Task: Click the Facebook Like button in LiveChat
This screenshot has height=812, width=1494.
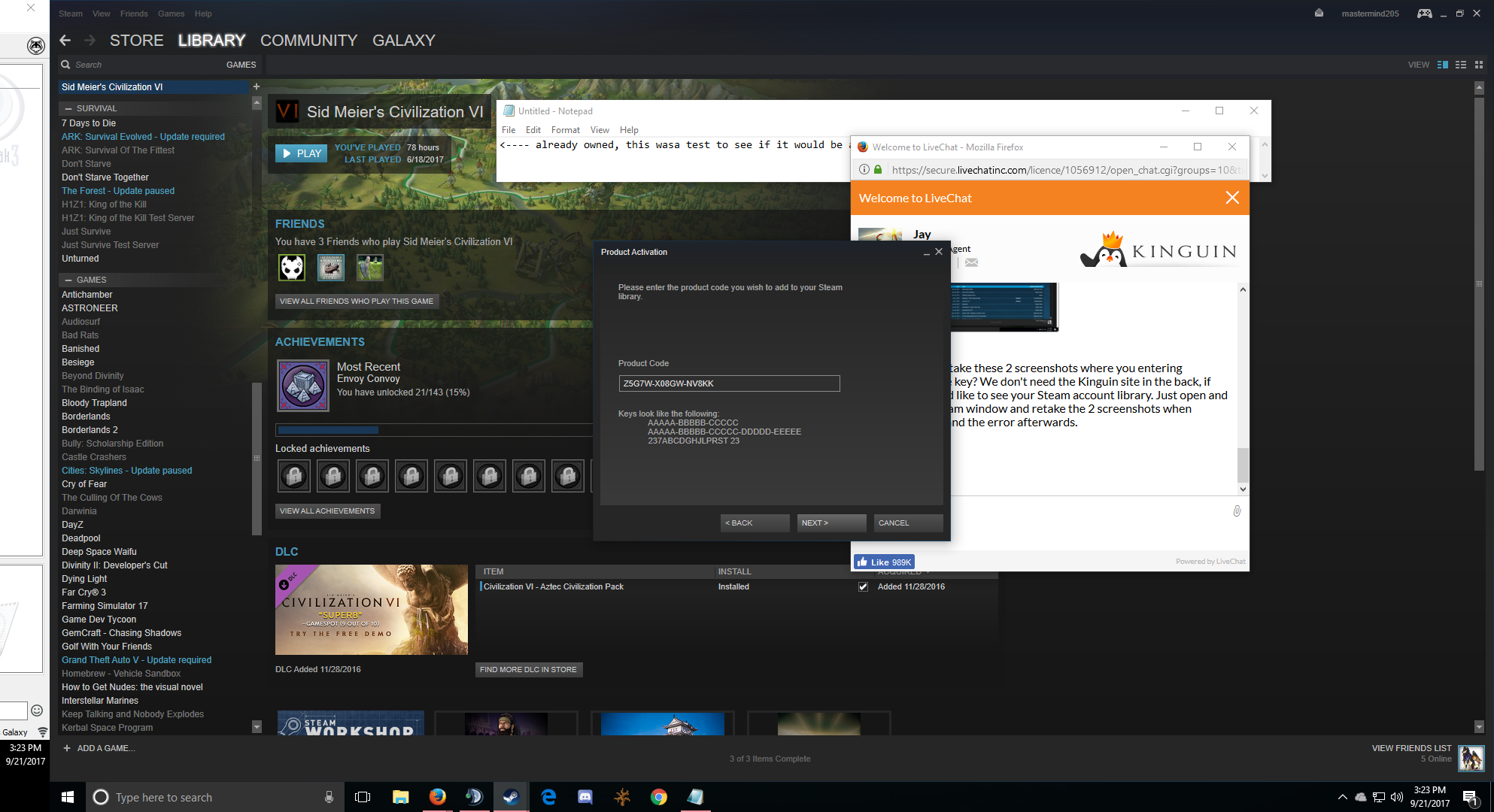Action: (884, 562)
